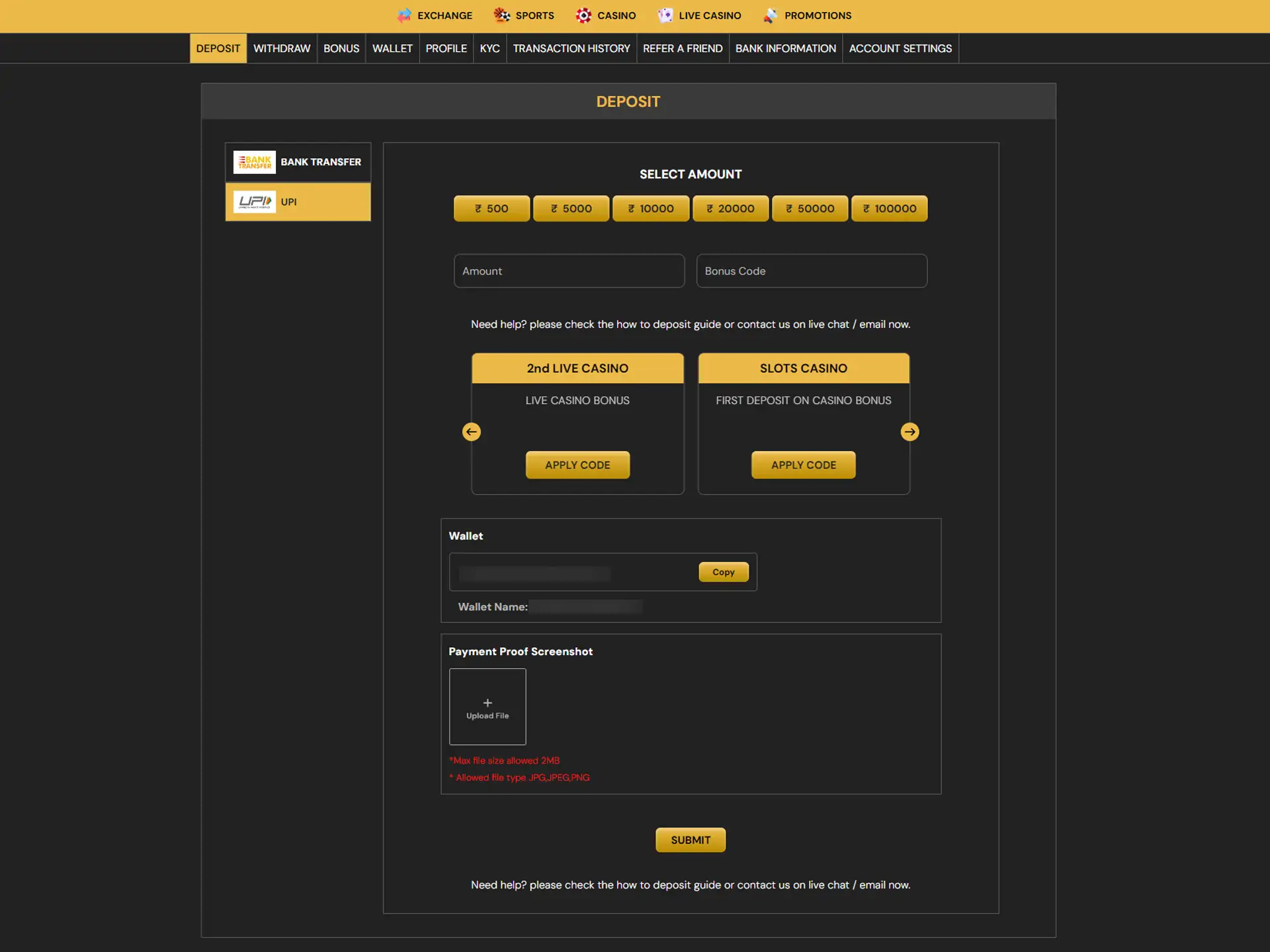The width and height of the screenshot is (1270, 952).
Task: Click the Promotions navigation icon
Action: (x=769, y=15)
